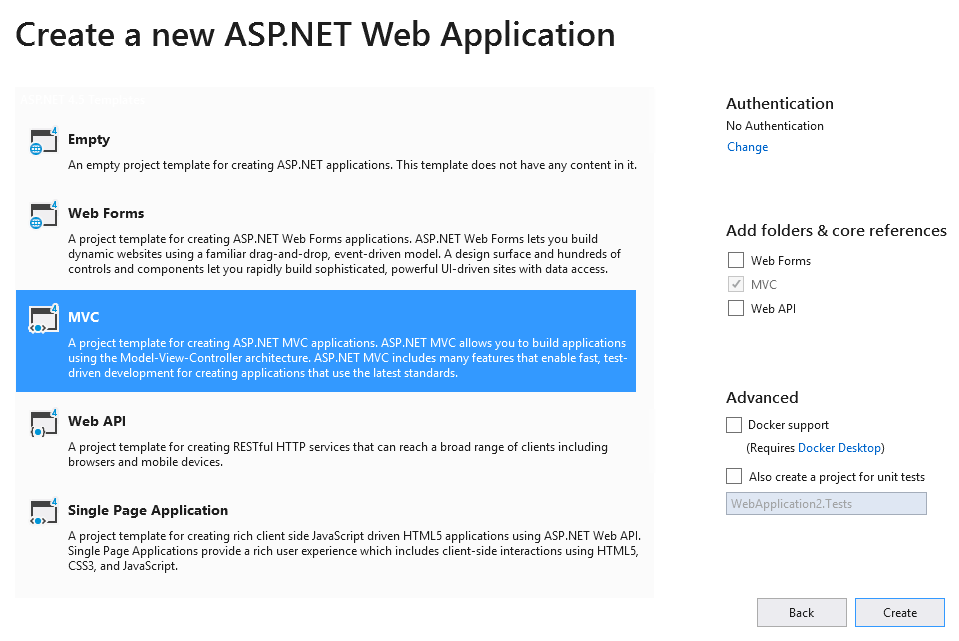The image size is (959, 641).
Task: Tick Also create a project for unit tests
Action: click(735, 477)
